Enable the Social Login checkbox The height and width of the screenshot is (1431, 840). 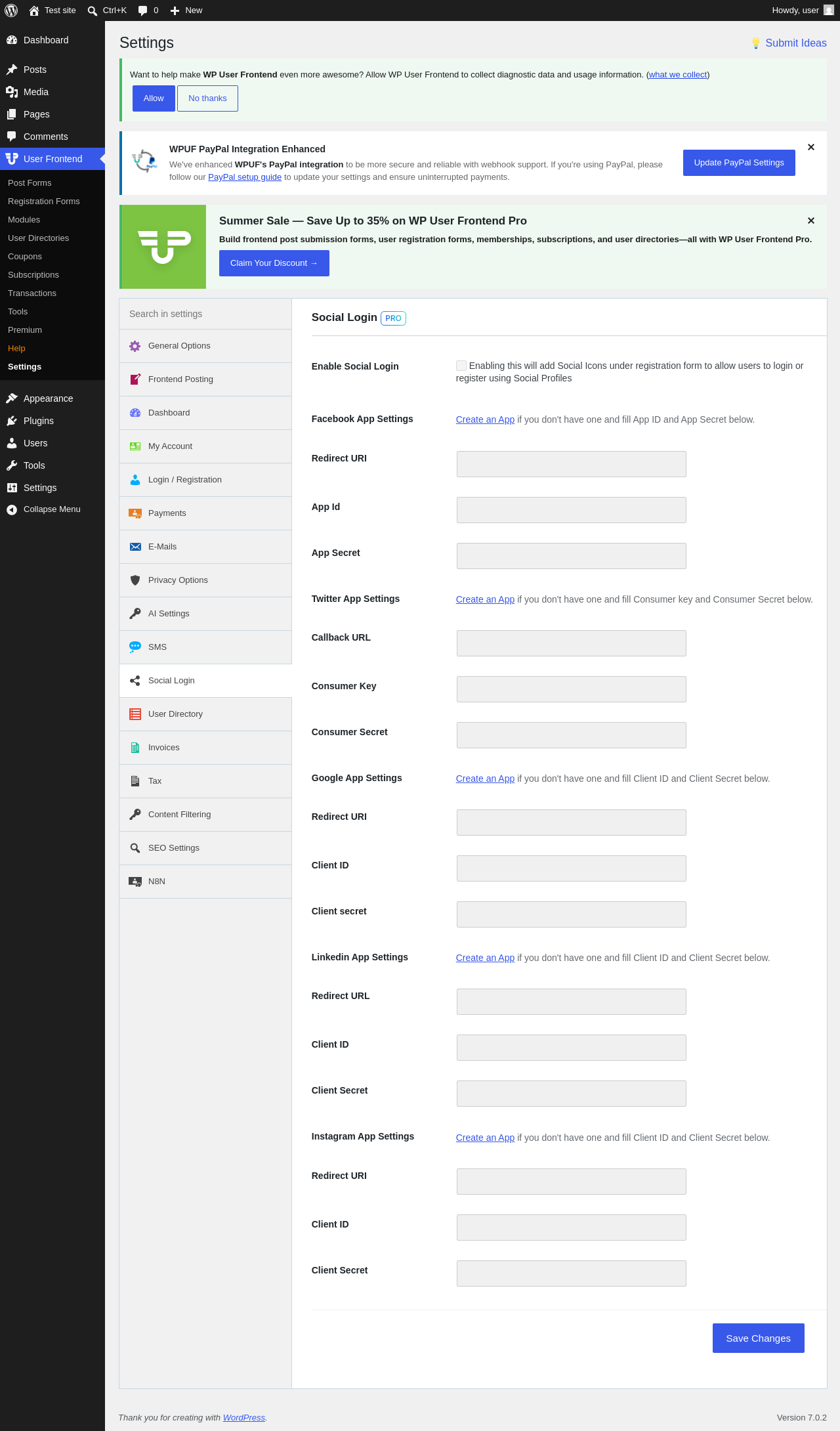(461, 366)
